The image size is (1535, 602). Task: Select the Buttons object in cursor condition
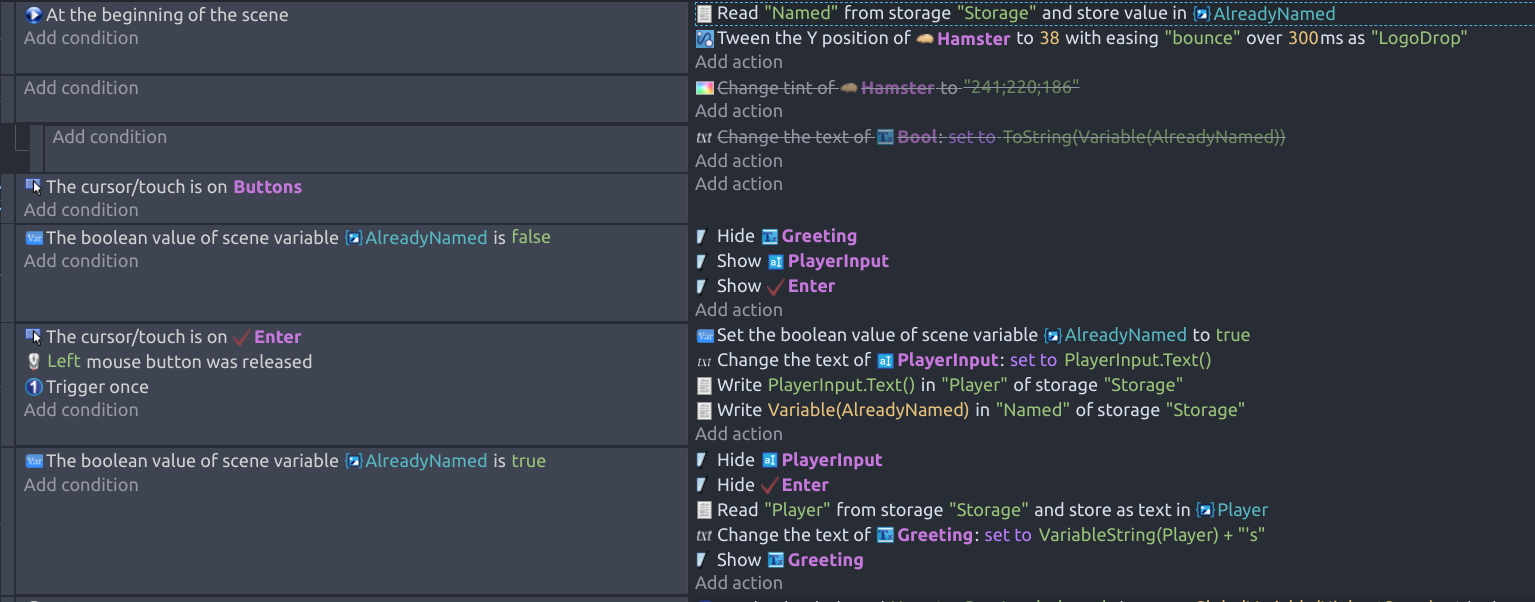click(268, 187)
